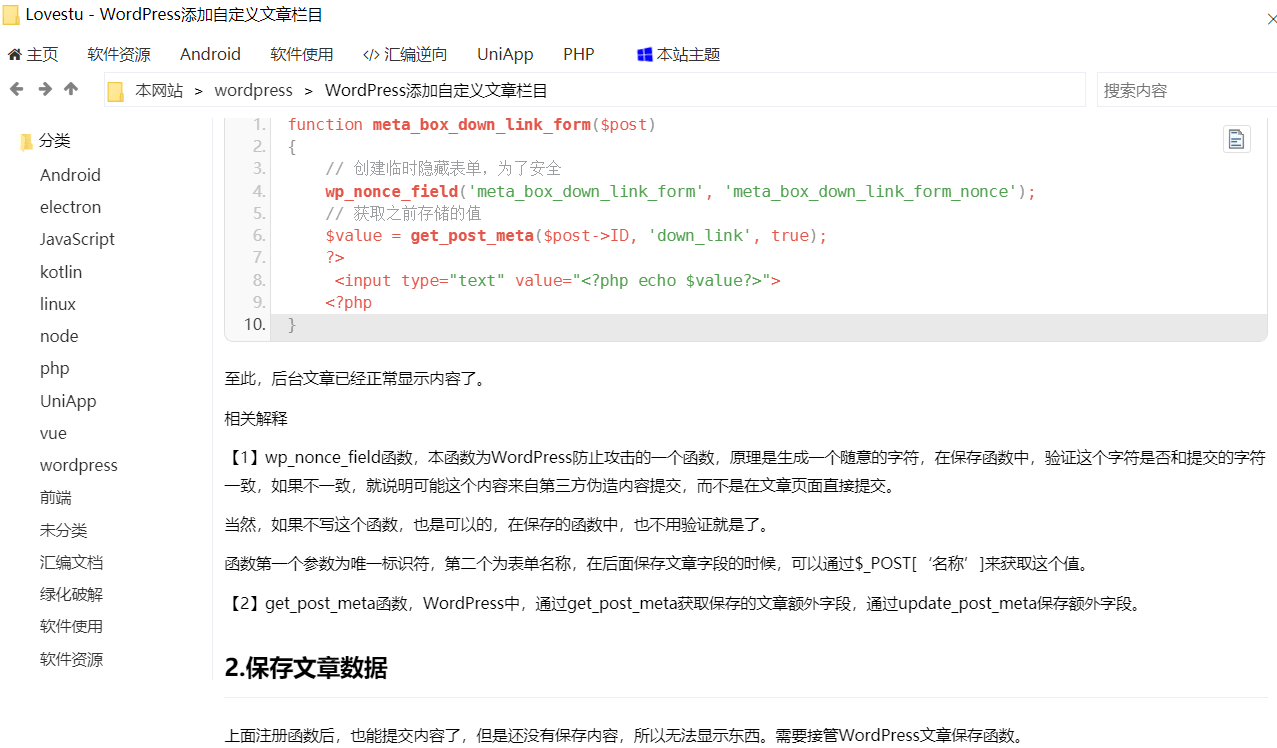Click the 相关解释 paragraph text
This screenshot has height=748, width=1277.
[x=256, y=418]
